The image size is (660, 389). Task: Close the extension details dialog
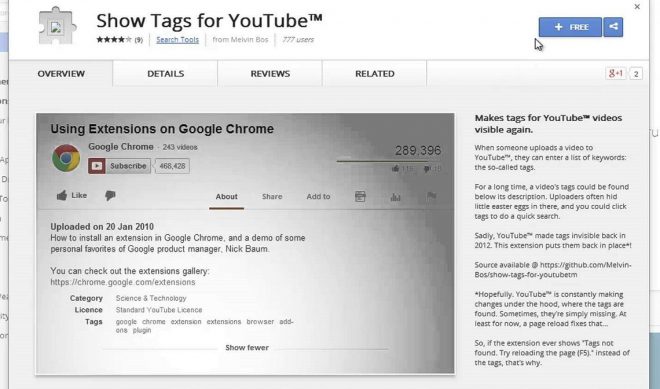click(x=637, y=7)
